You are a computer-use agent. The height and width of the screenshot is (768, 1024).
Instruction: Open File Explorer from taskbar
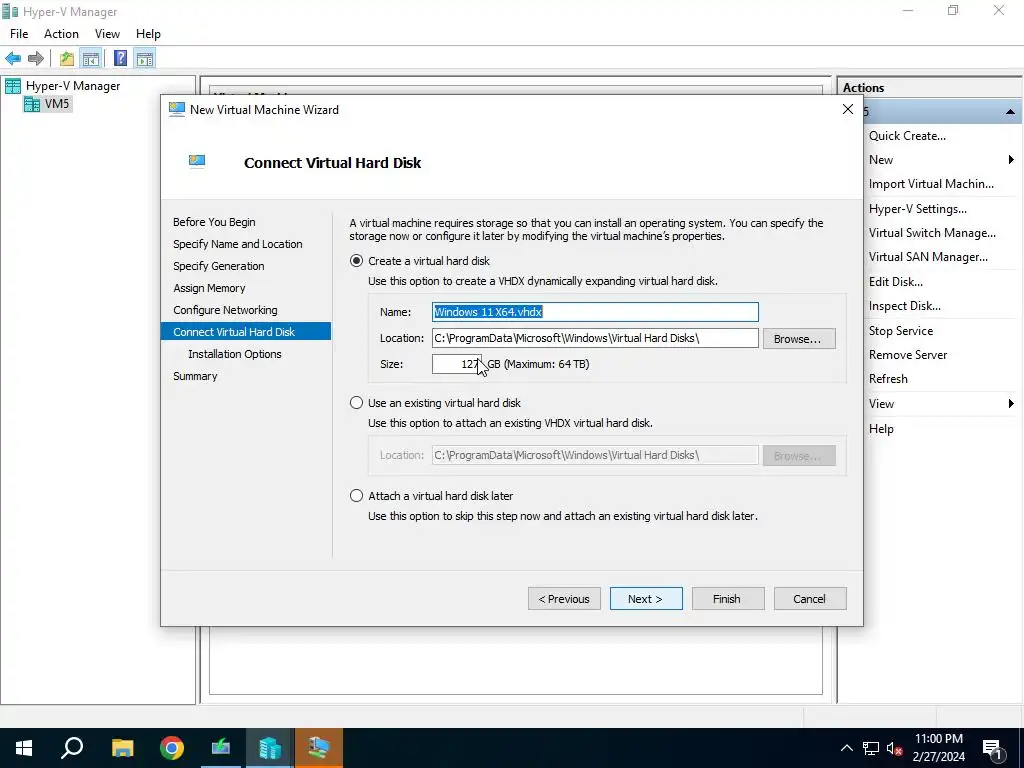tap(122, 748)
